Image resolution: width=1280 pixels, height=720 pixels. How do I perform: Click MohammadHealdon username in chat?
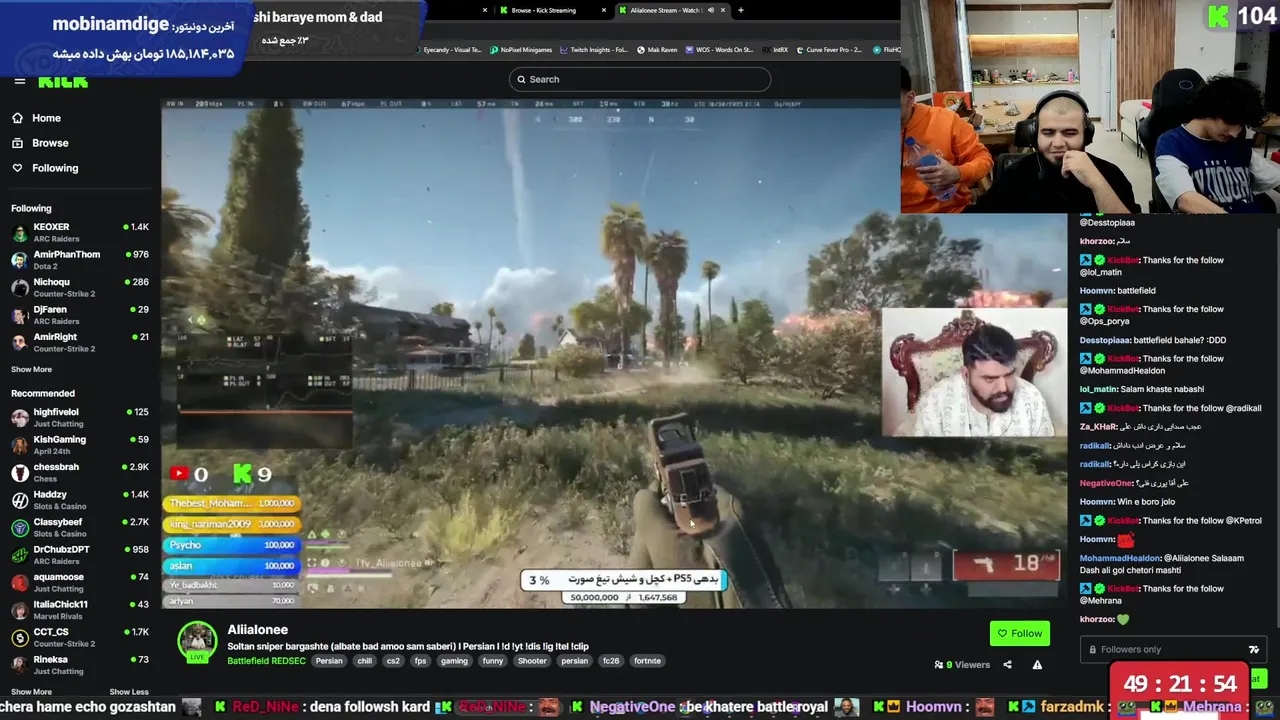click(1120, 558)
